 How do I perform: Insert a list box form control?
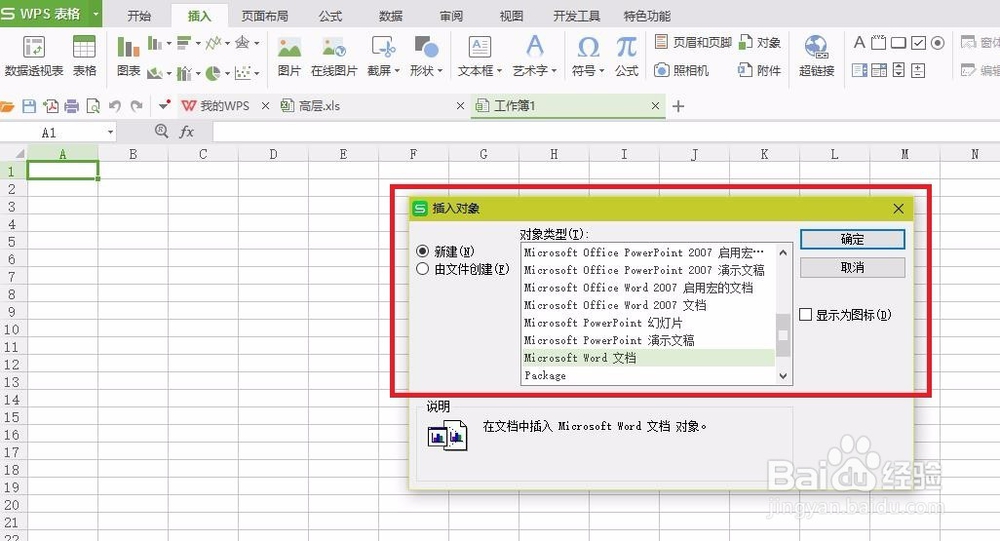pos(859,70)
